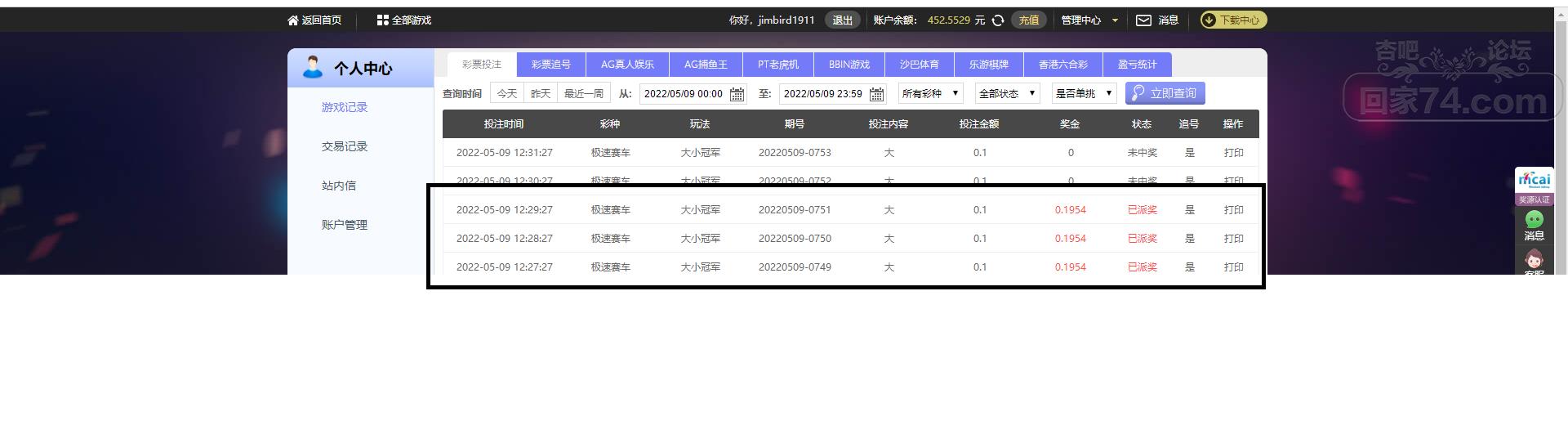Click issue number 20220509-0750
The height and width of the screenshot is (448, 1568).
pos(795,239)
